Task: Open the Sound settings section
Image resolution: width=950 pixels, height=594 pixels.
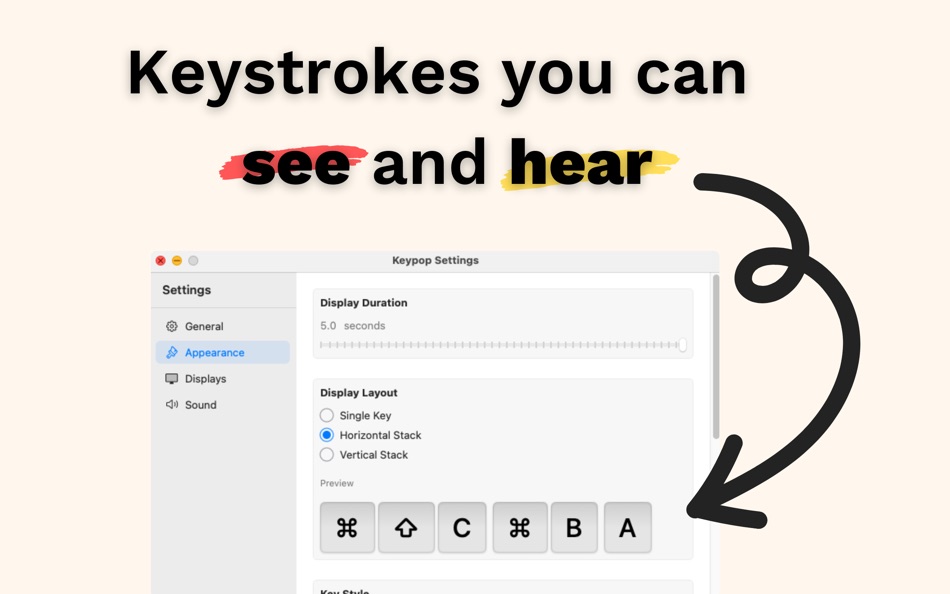Action: click(200, 404)
